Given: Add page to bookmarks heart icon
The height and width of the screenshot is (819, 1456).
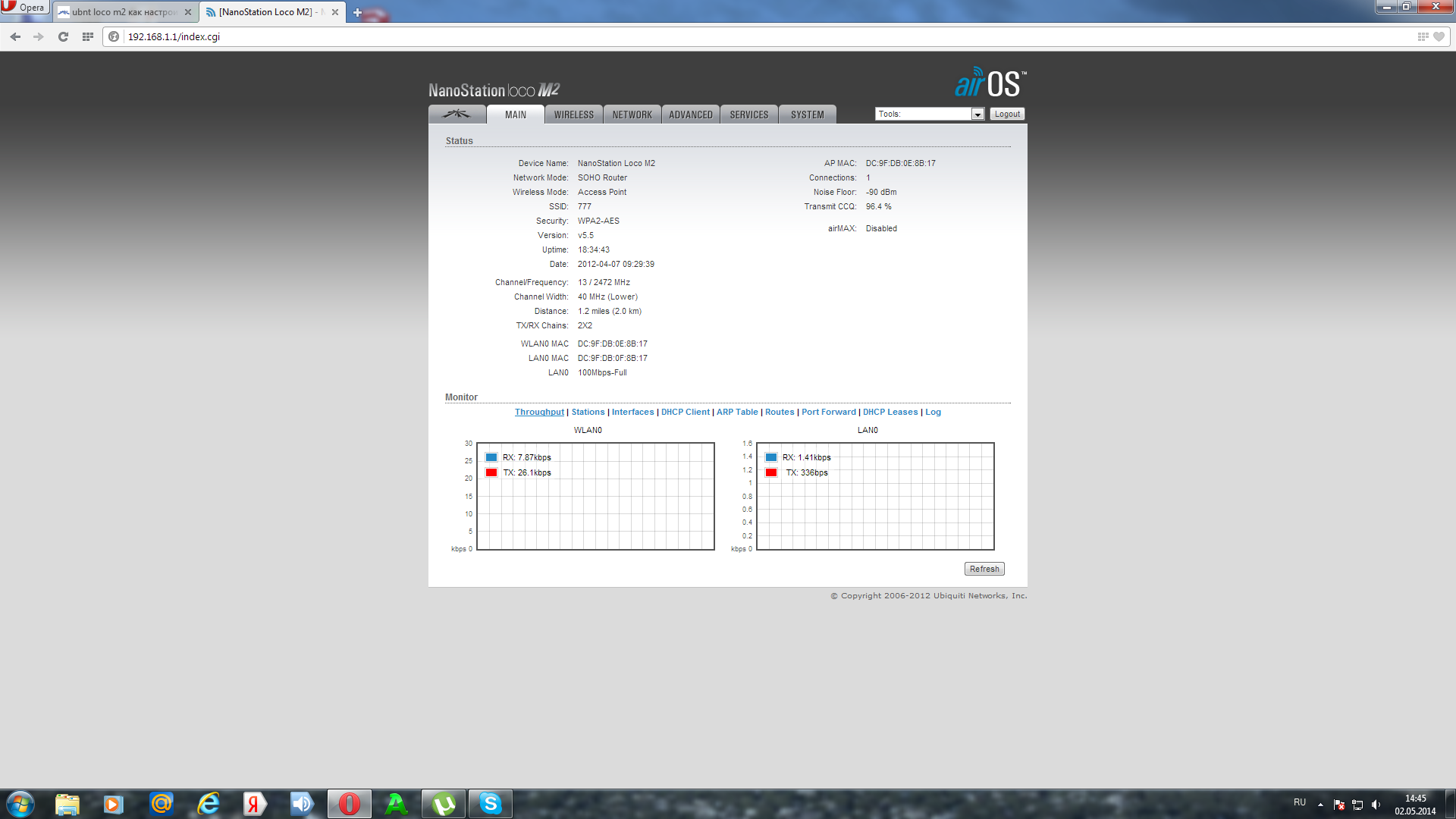Looking at the screenshot, I should (1439, 36).
